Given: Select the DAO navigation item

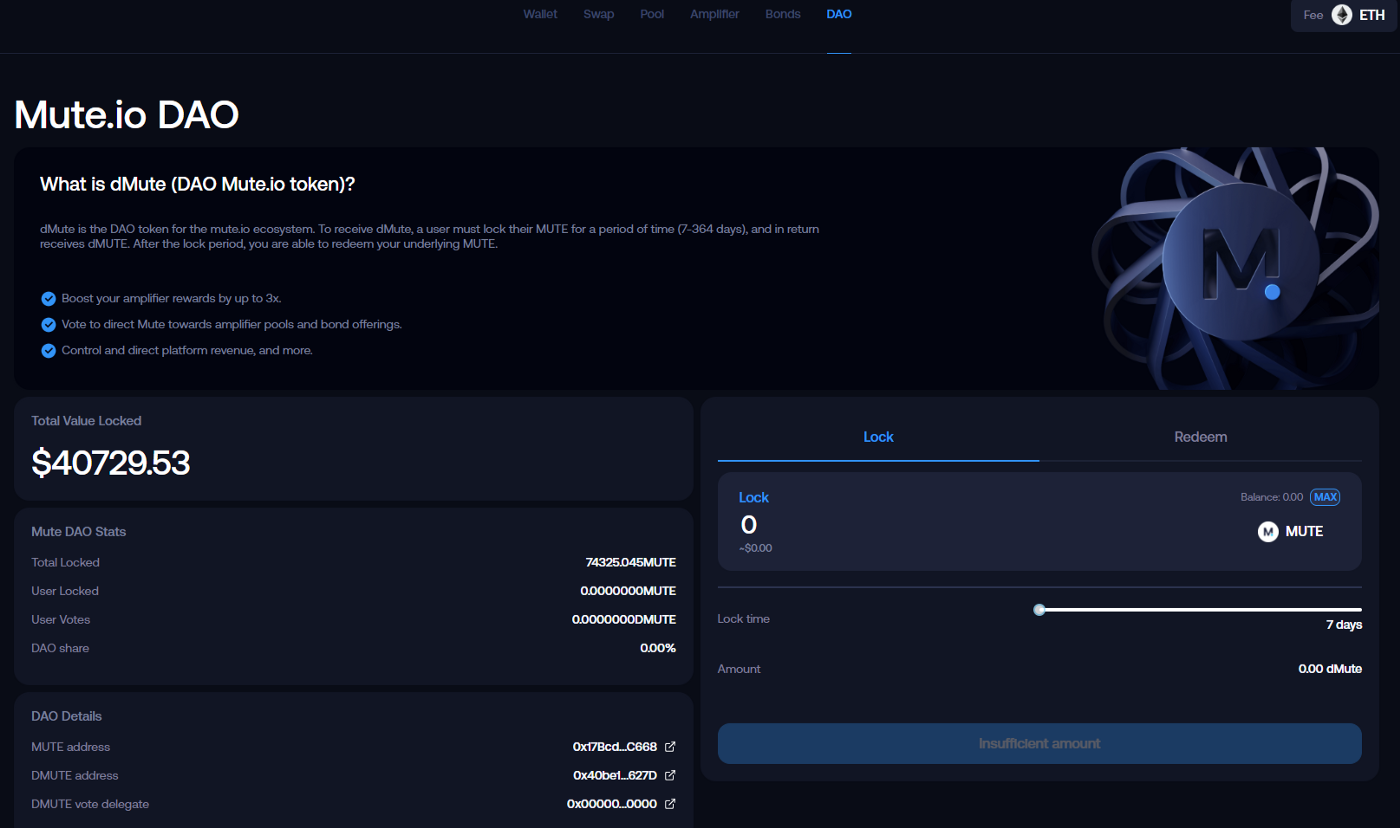Looking at the screenshot, I should pos(839,14).
